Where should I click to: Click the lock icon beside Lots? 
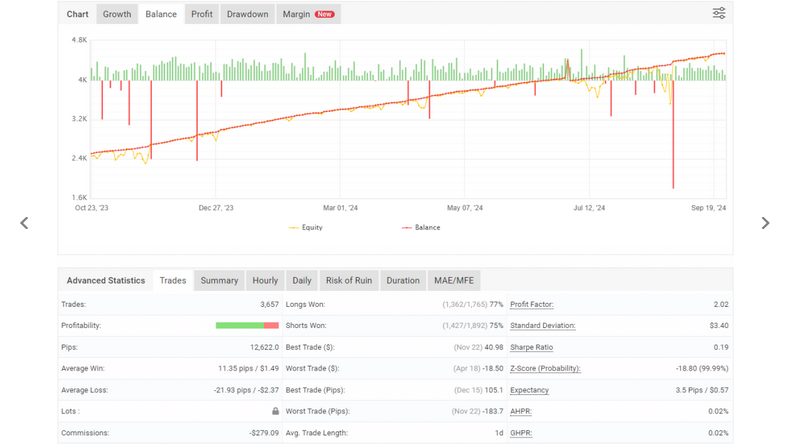[275, 411]
